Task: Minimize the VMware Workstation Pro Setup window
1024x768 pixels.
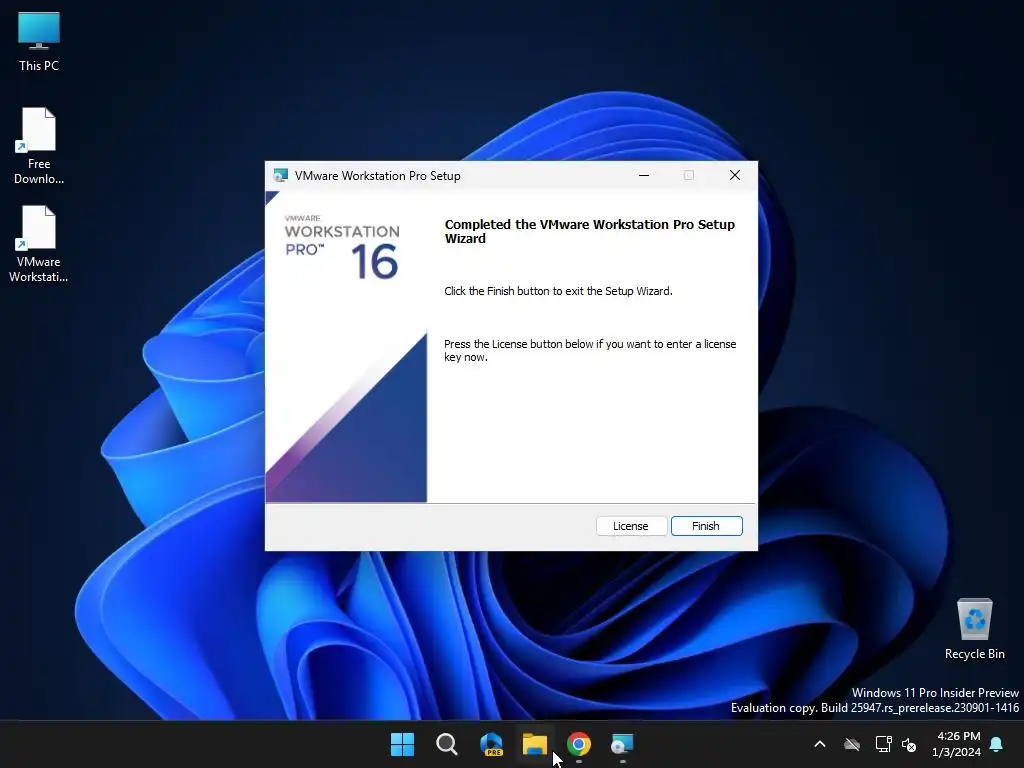Action: click(x=644, y=175)
